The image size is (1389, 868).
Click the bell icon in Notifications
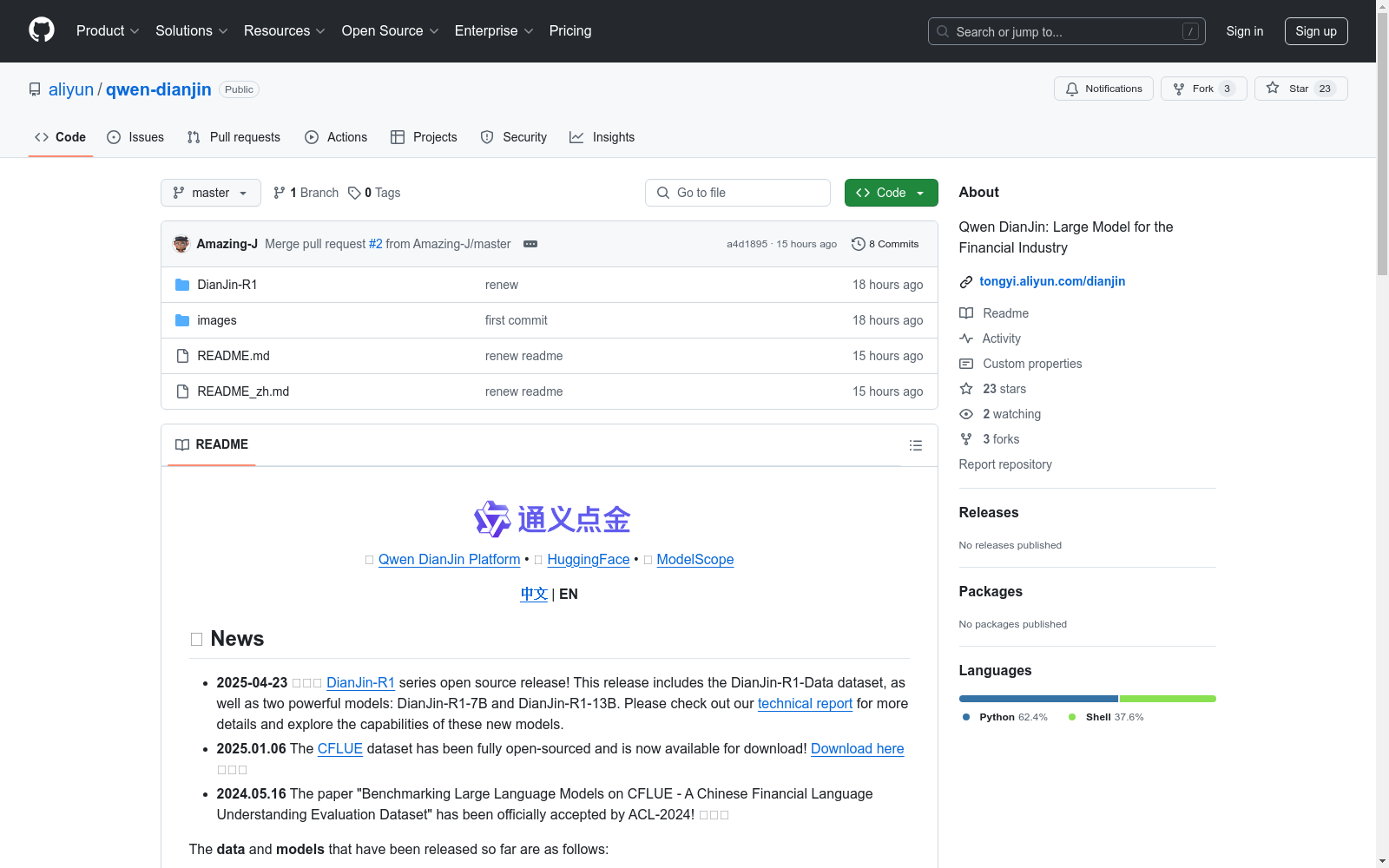(x=1072, y=89)
